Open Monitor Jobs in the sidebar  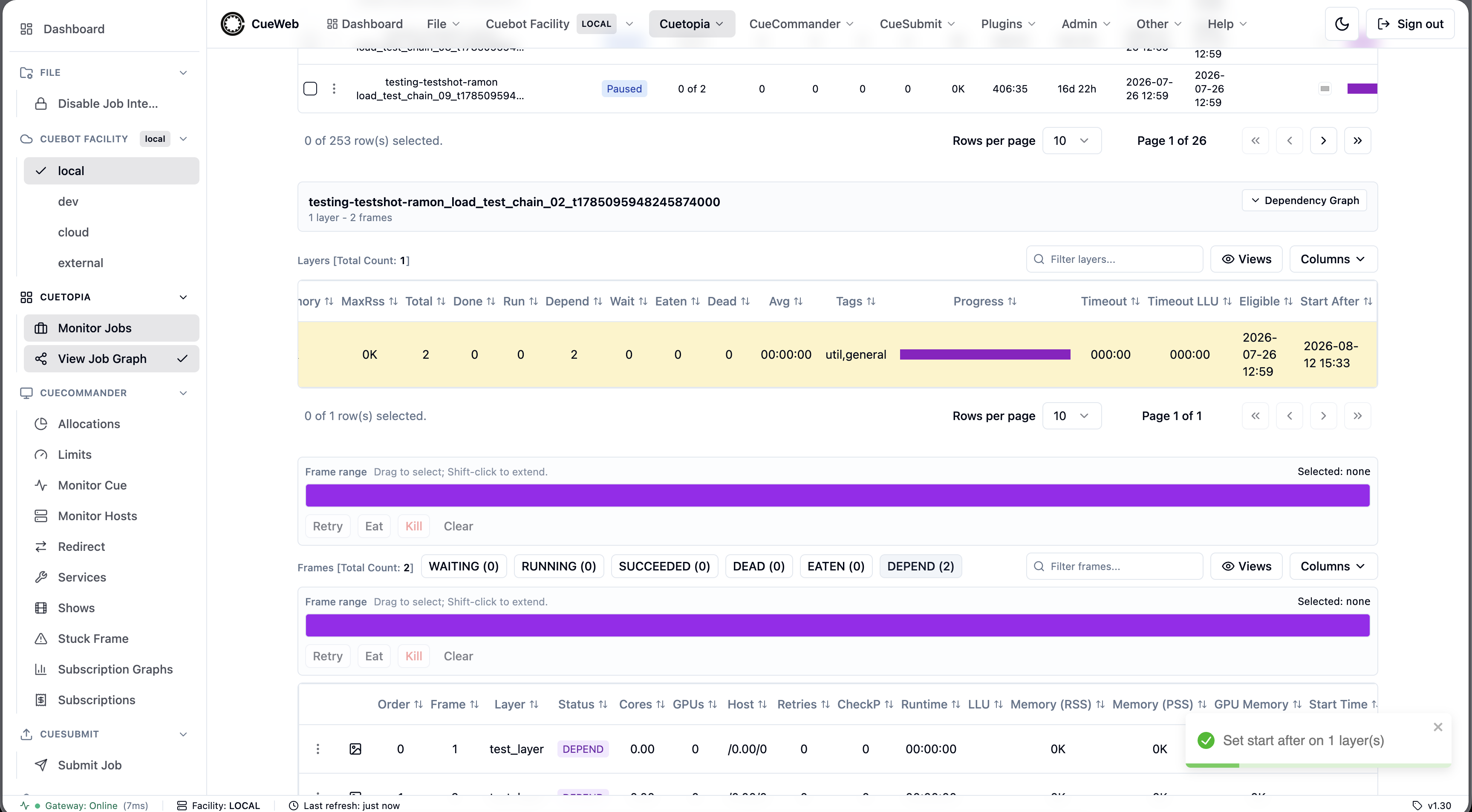coord(111,328)
